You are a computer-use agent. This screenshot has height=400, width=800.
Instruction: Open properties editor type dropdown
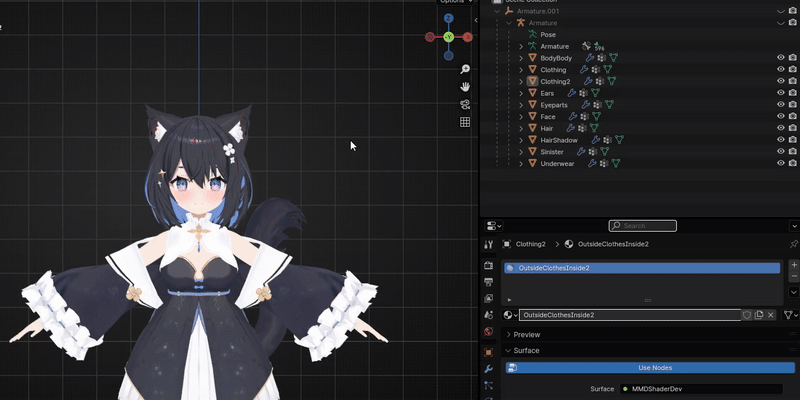(x=494, y=226)
